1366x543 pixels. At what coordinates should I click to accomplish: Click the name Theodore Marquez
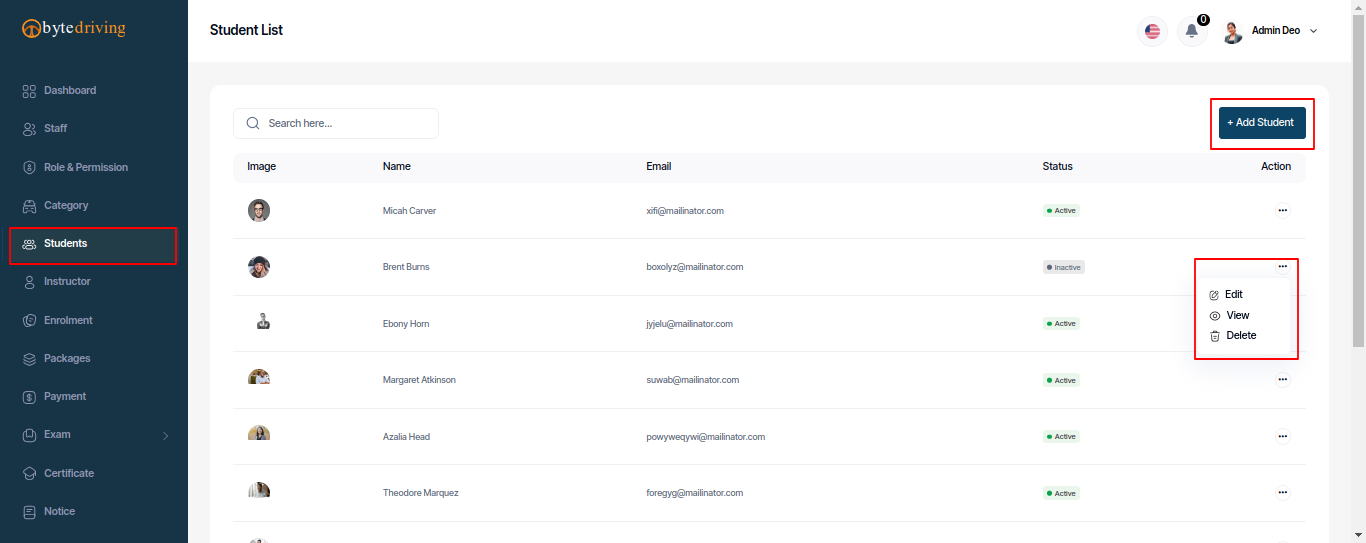[x=421, y=493]
